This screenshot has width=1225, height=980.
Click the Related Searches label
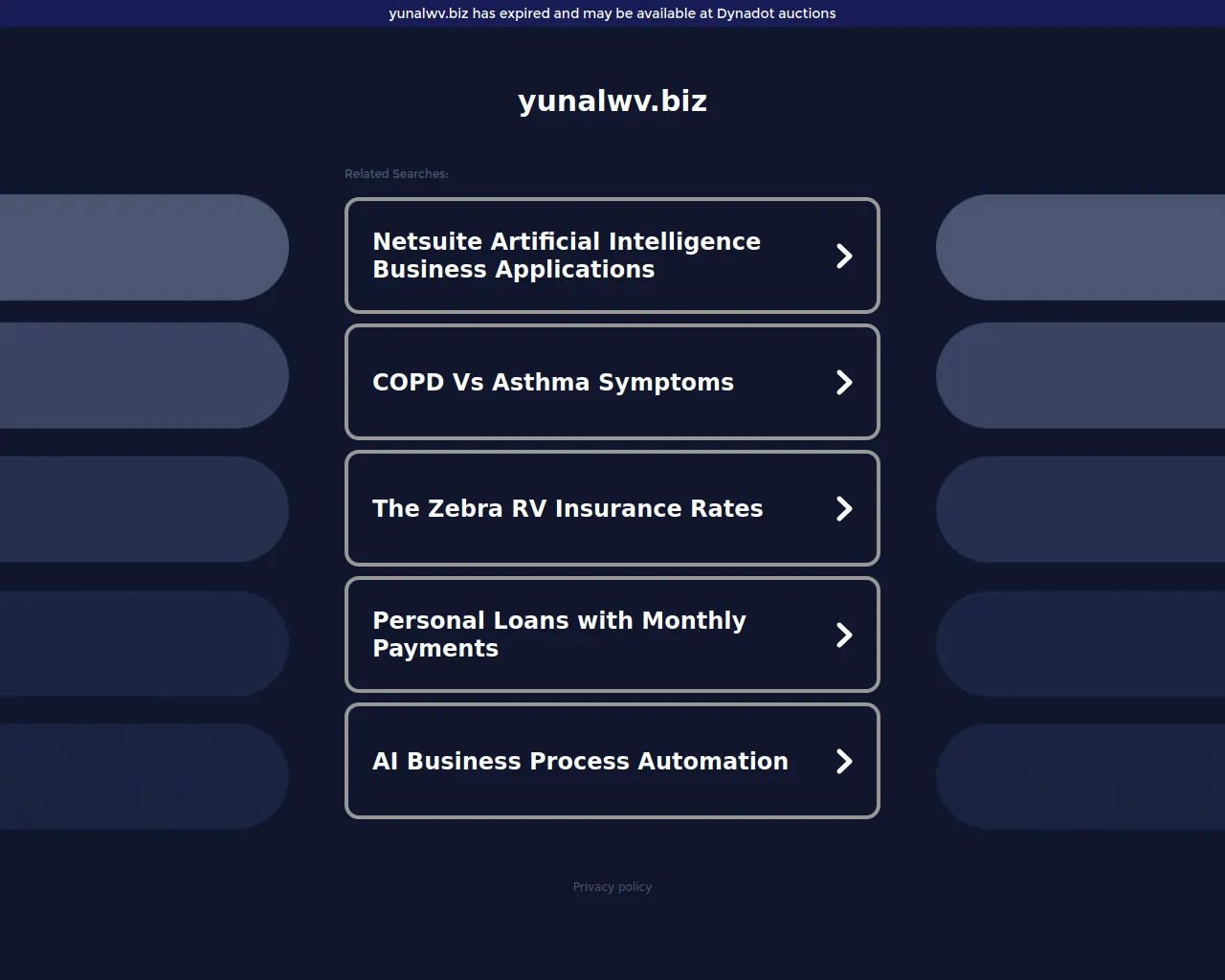tap(396, 173)
